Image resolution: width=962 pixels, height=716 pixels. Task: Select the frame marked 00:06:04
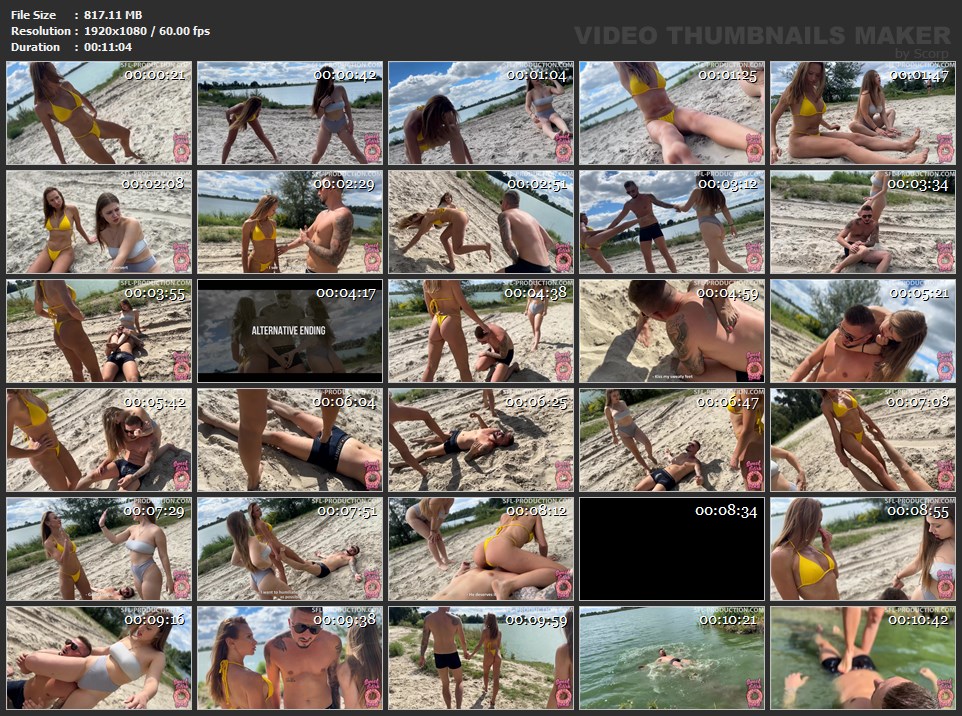tap(290, 440)
